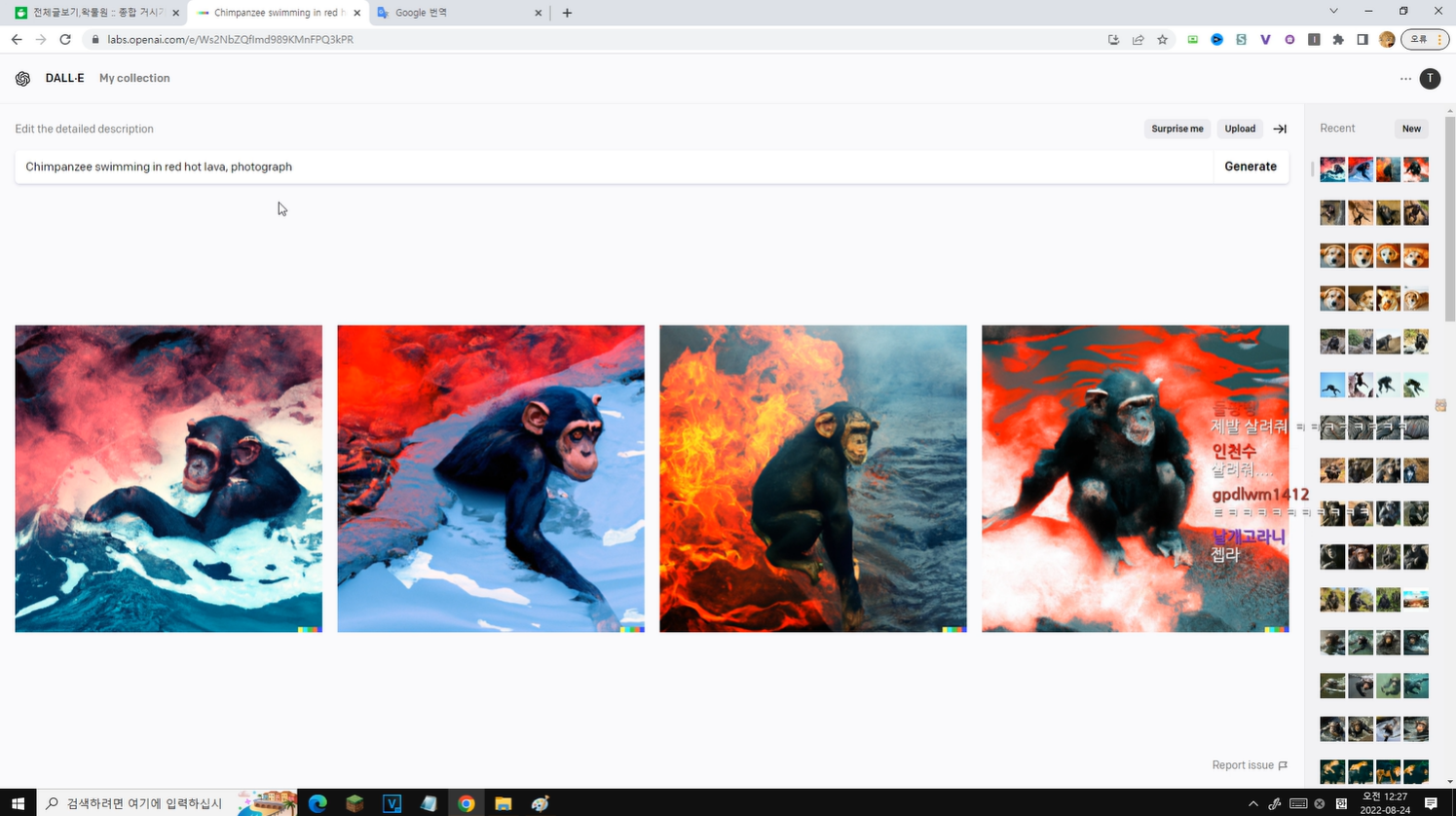Go back with the browser back arrow
The height and width of the screenshot is (816, 1456).
pos(17,40)
